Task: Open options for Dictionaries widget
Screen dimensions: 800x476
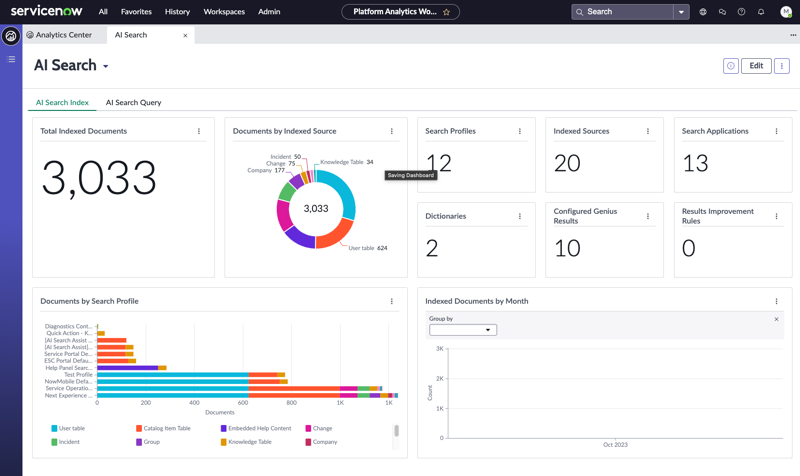Action: click(520, 216)
